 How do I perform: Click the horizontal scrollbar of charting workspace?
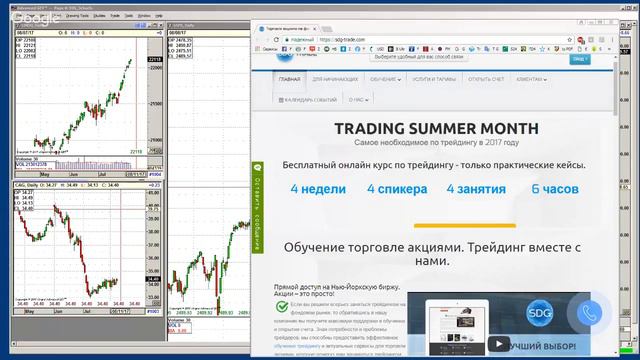click(131, 344)
